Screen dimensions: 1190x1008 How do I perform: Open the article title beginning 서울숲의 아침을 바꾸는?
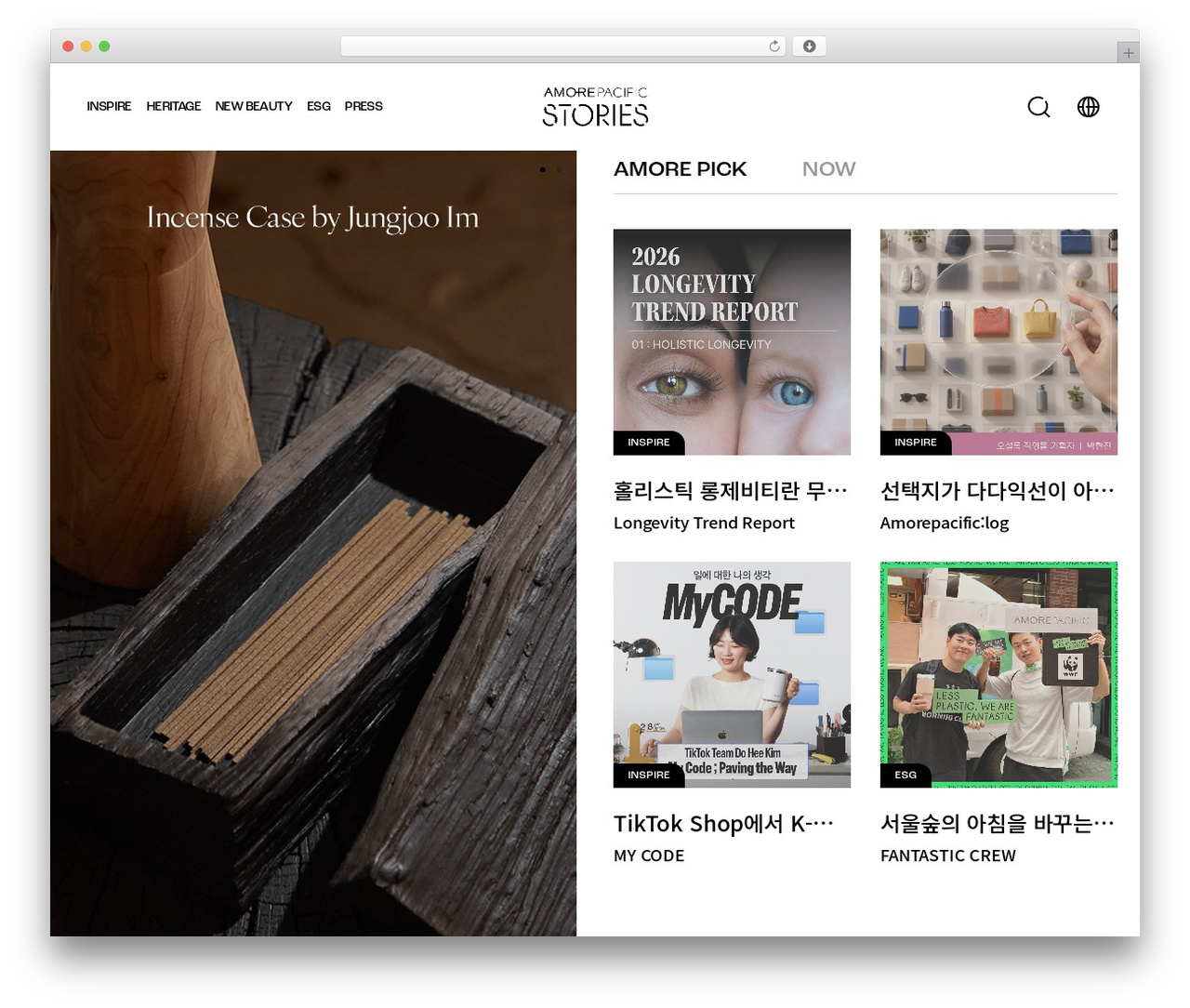click(998, 823)
